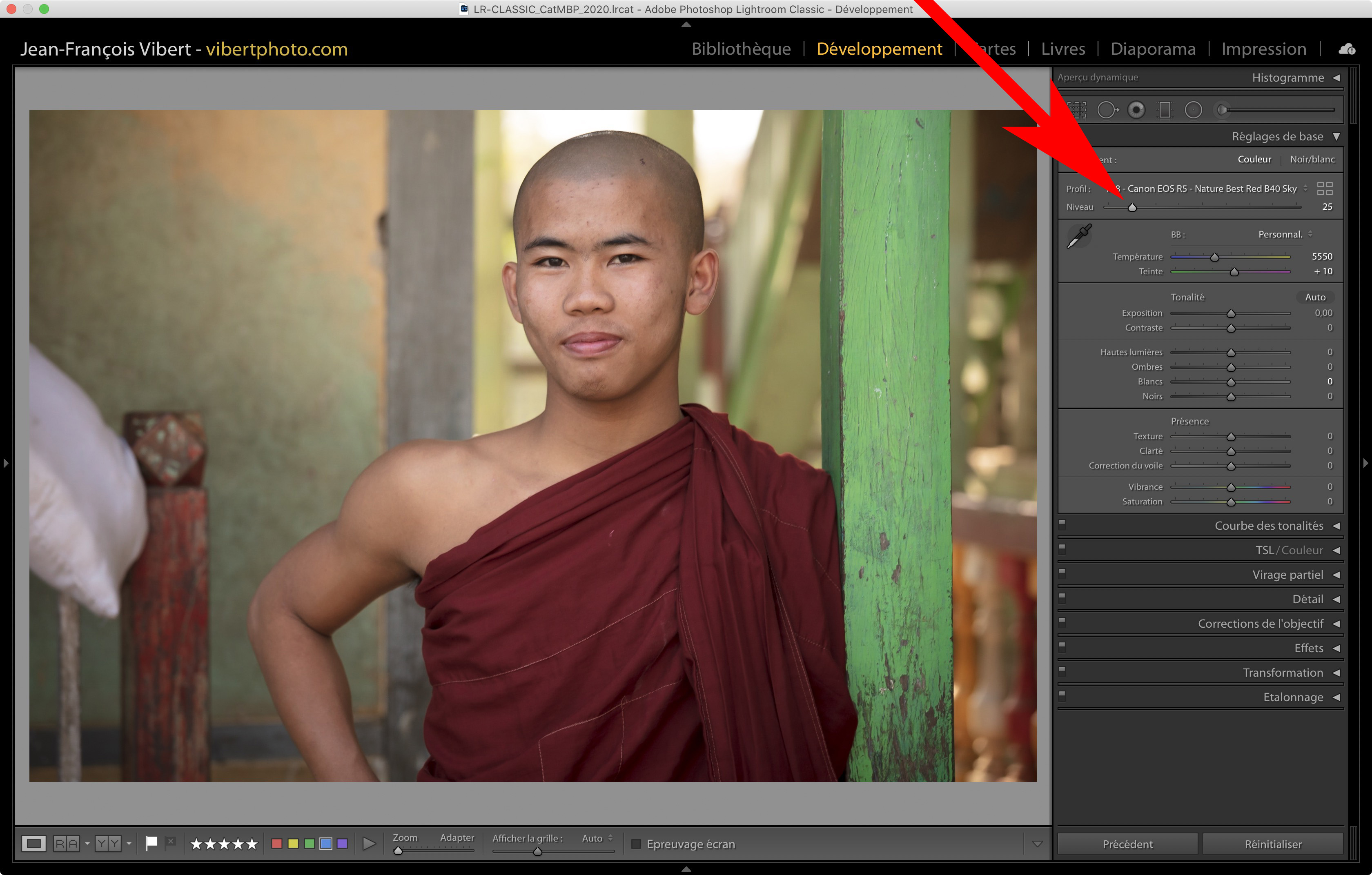1372x875 pixels.
Task: Click the white balance eyedropper
Action: [x=1078, y=235]
